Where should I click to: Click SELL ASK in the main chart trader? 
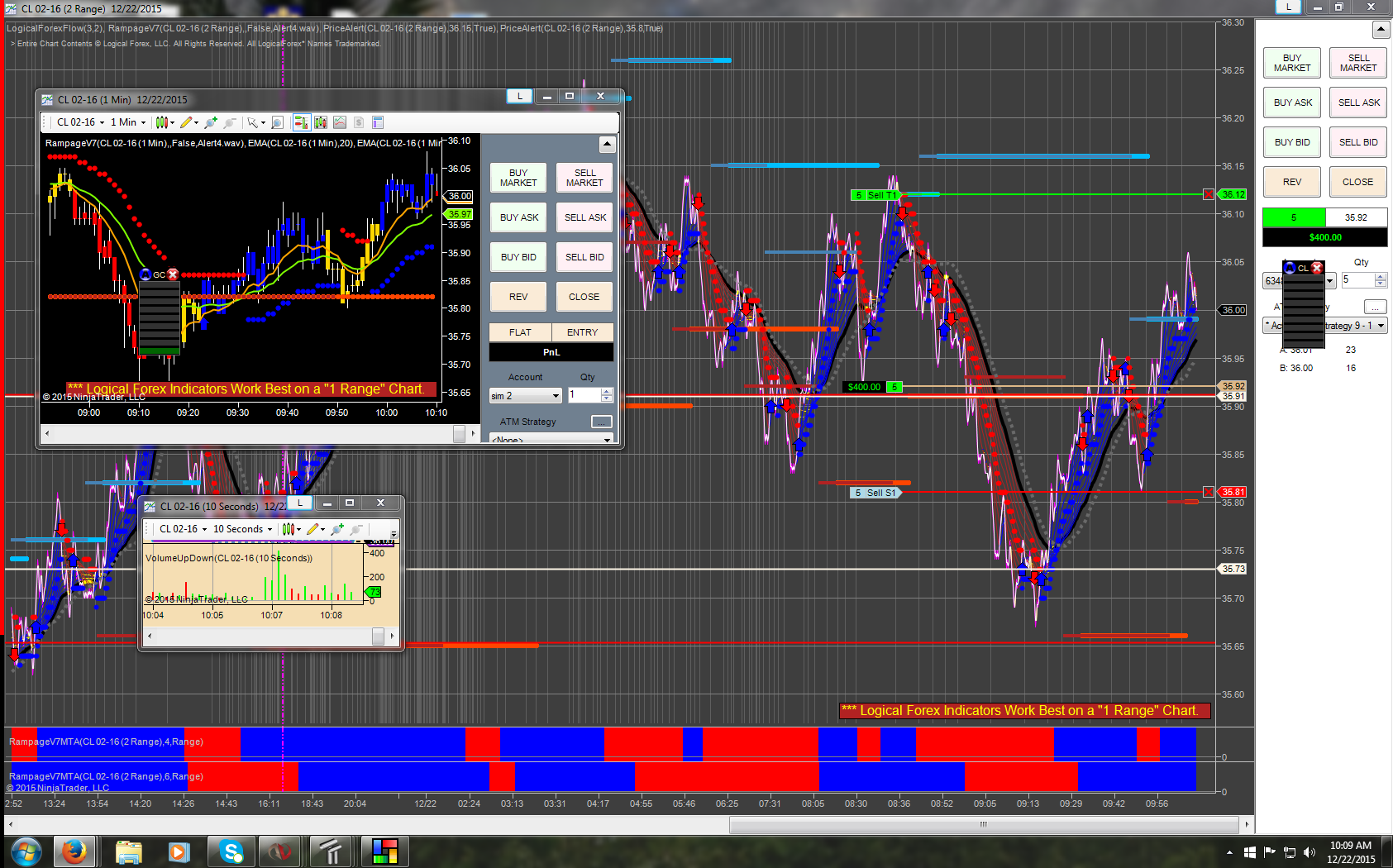[1358, 103]
